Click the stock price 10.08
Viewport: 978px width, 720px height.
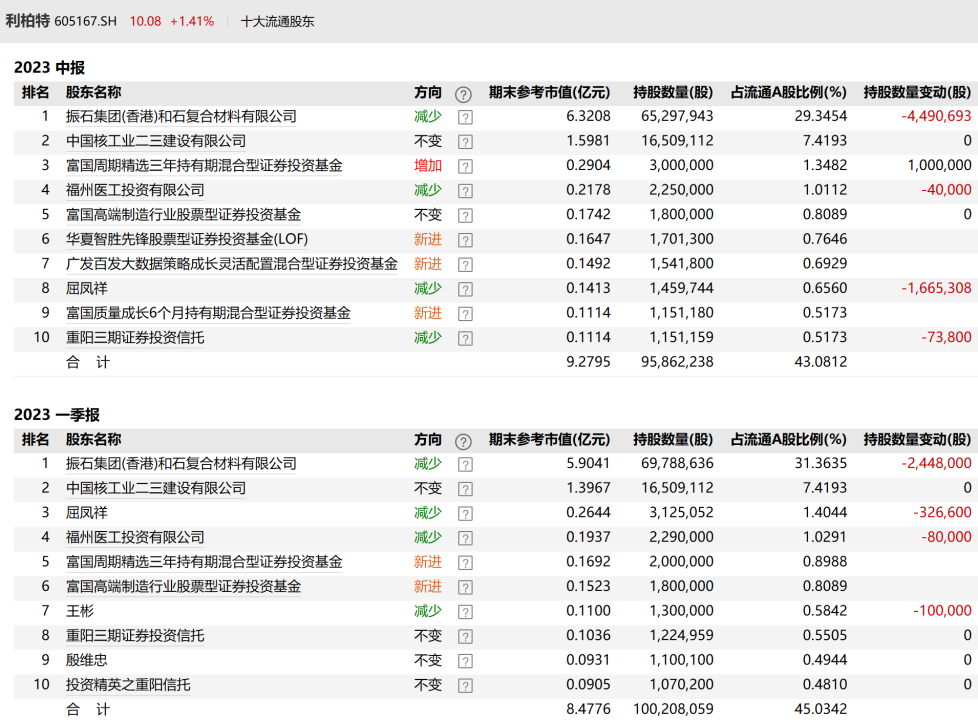(x=145, y=21)
